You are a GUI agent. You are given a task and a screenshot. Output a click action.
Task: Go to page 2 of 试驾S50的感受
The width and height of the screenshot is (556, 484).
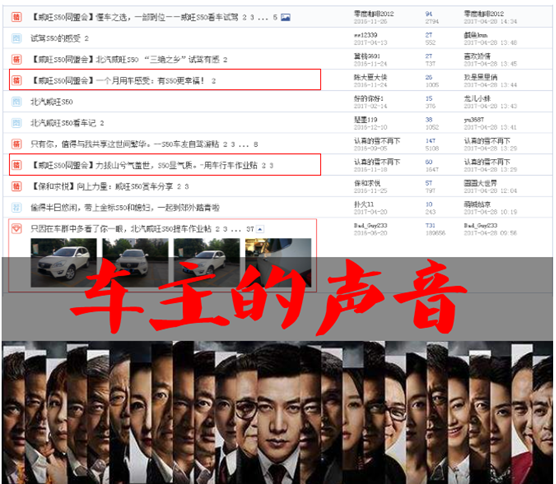coord(87,39)
